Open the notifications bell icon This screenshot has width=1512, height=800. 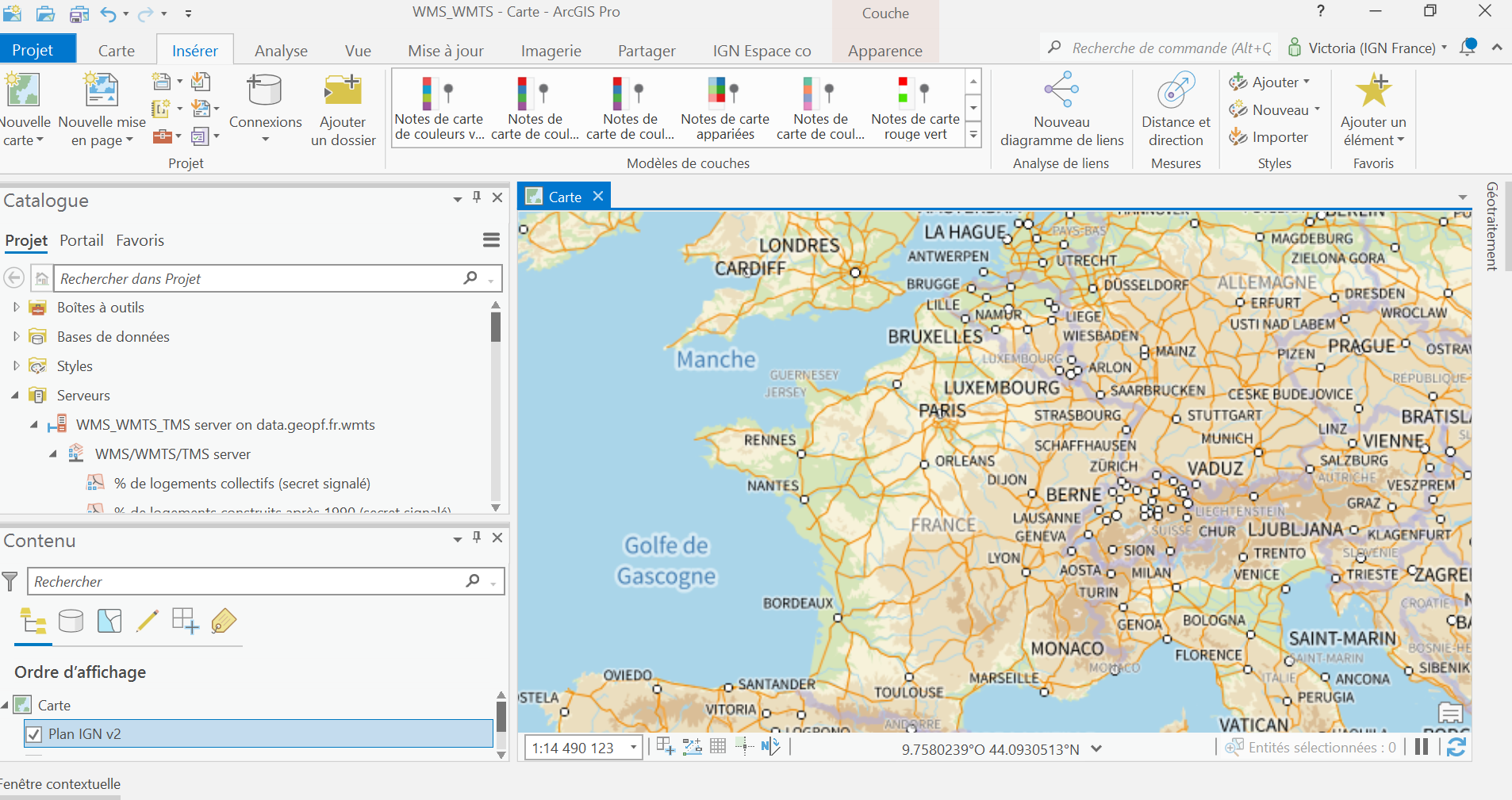pyautogui.click(x=1468, y=47)
